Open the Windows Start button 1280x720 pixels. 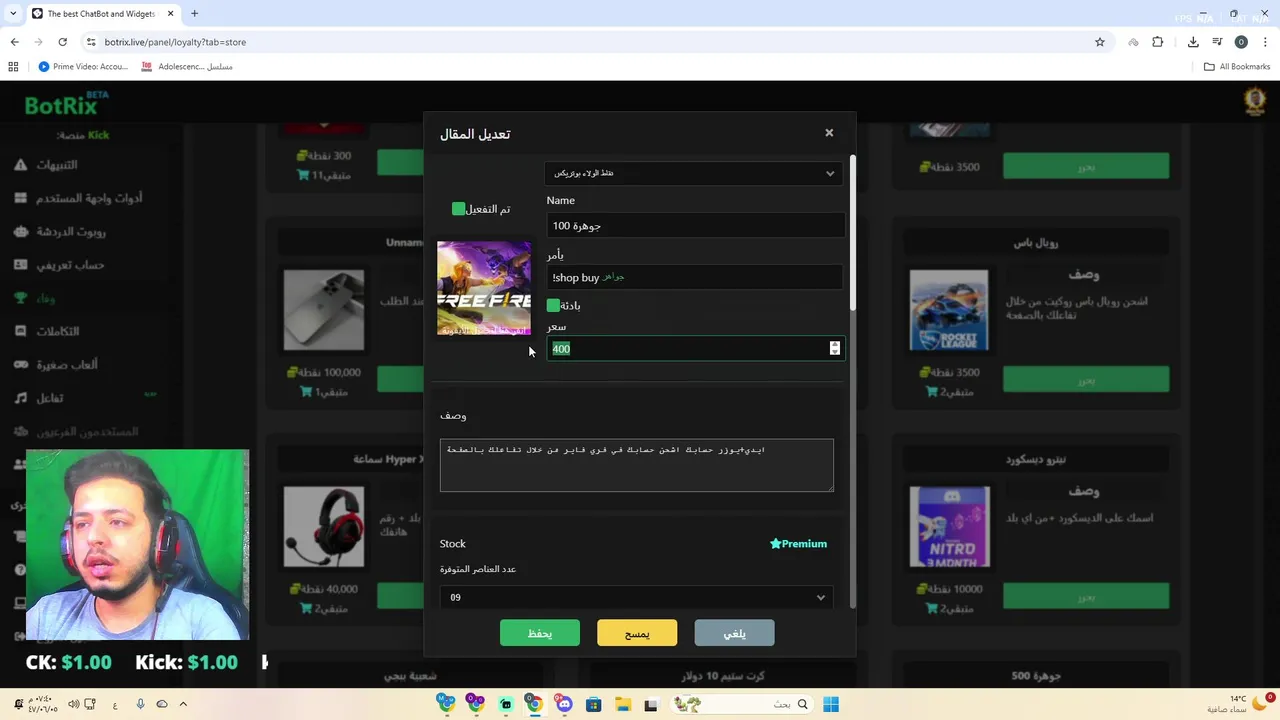tap(831, 704)
